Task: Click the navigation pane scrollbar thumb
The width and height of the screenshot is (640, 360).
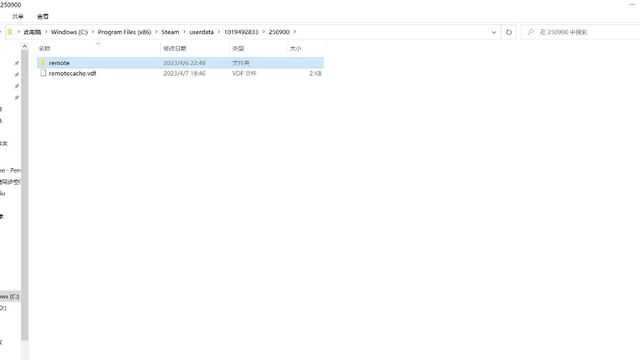Action: [x=24, y=196]
